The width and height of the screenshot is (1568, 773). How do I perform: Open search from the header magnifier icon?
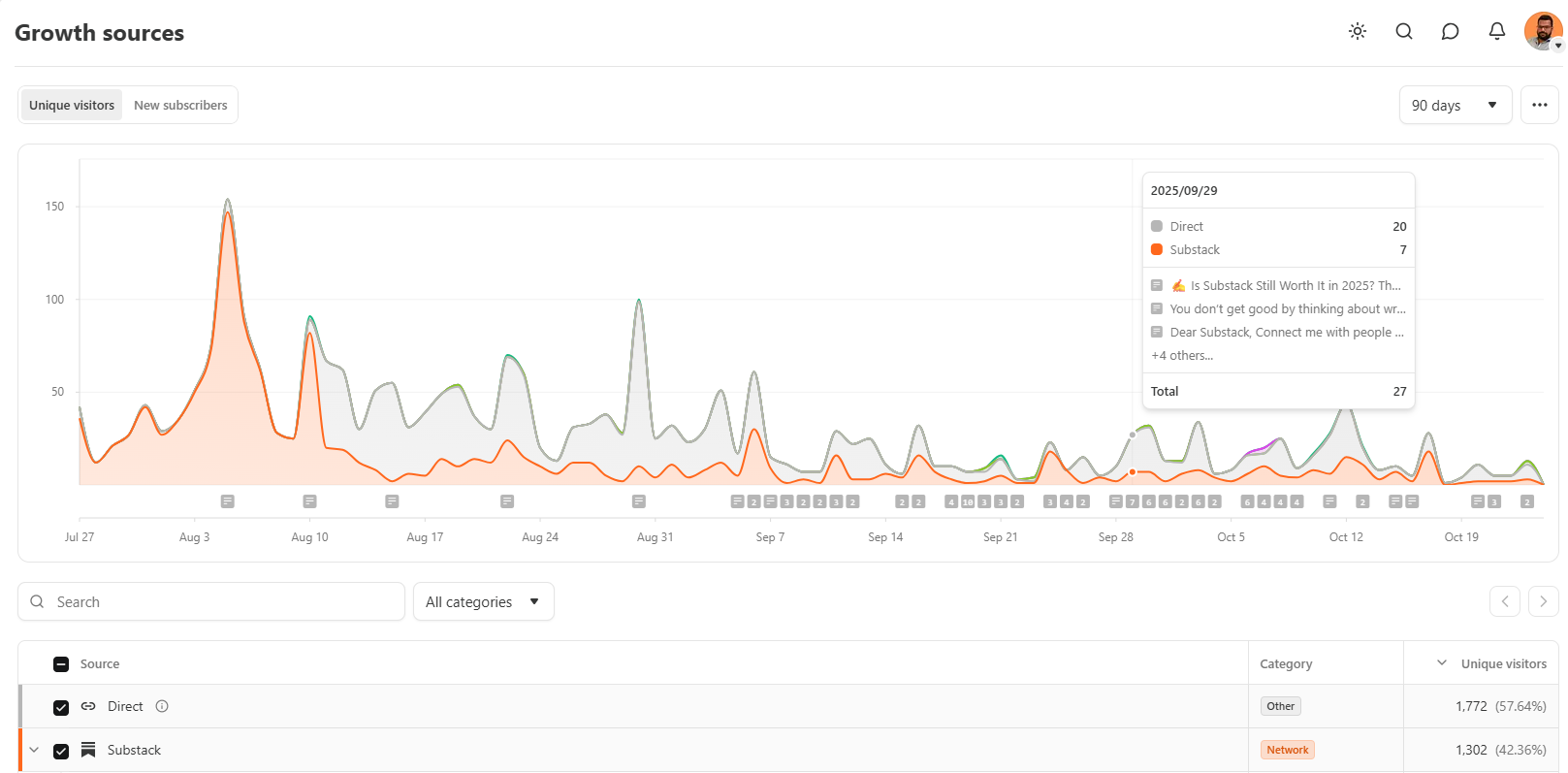click(x=1404, y=31)
